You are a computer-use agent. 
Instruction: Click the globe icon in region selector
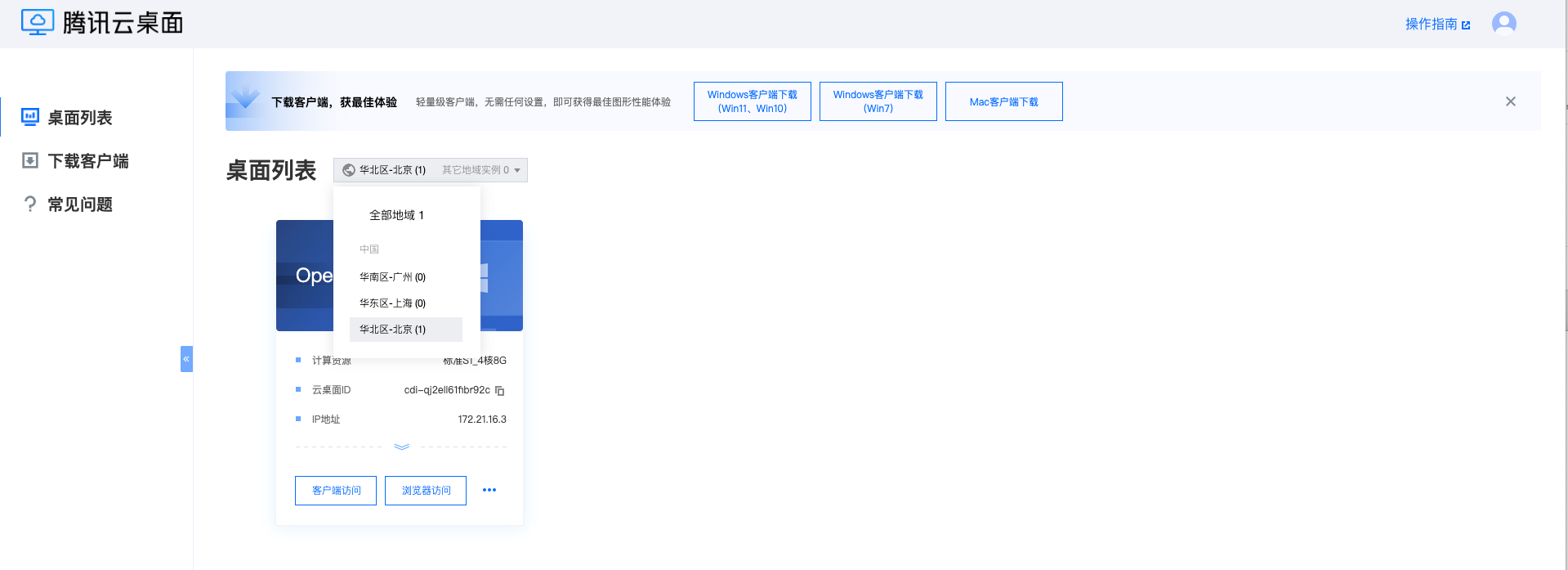[x=349, y=170]
